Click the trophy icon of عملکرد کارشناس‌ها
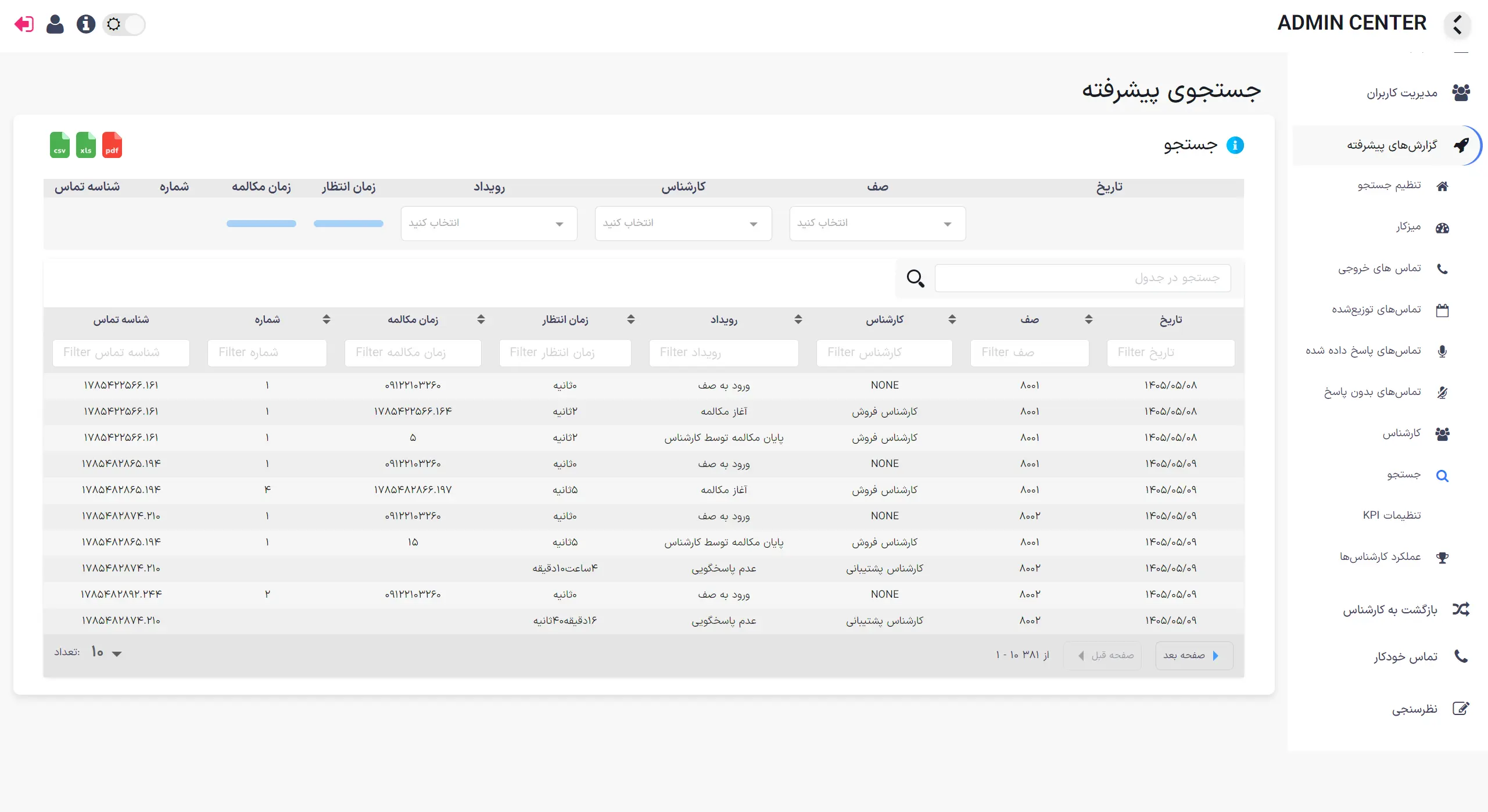The height and width of the screenshot is (812, 1488). coord(1442,558)
